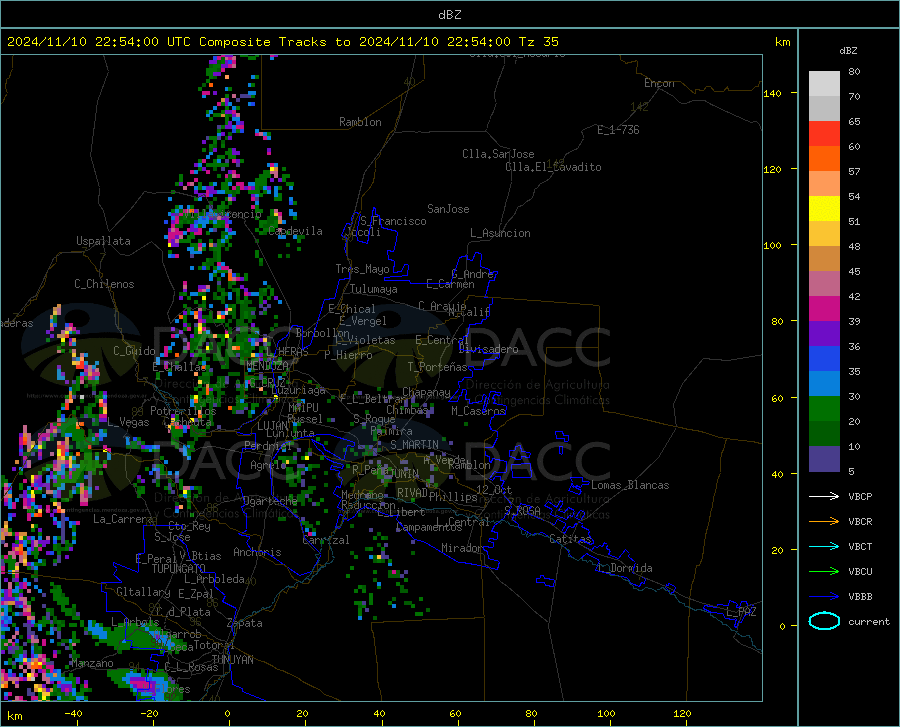The image size is (900, 727).
Task: Click the Zapata map label
Action: click(245, 623)
